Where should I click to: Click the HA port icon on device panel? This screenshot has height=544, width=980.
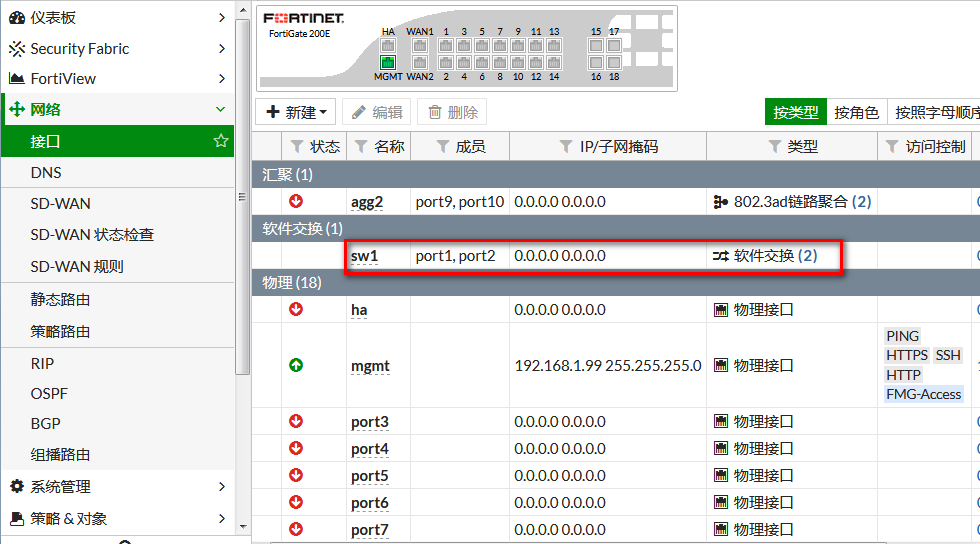[388, 45]
